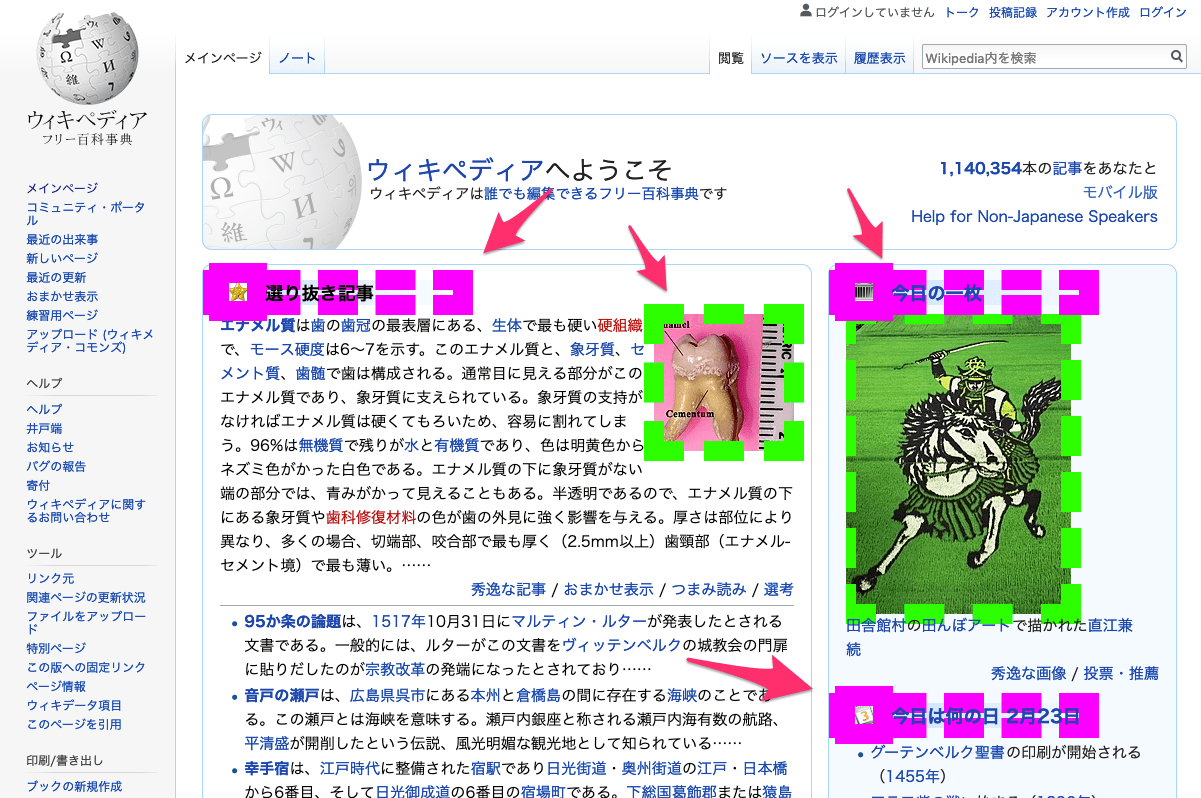Click ページ情報 in the sidebar
1201x798 pixels.
[x=56, y=686]
